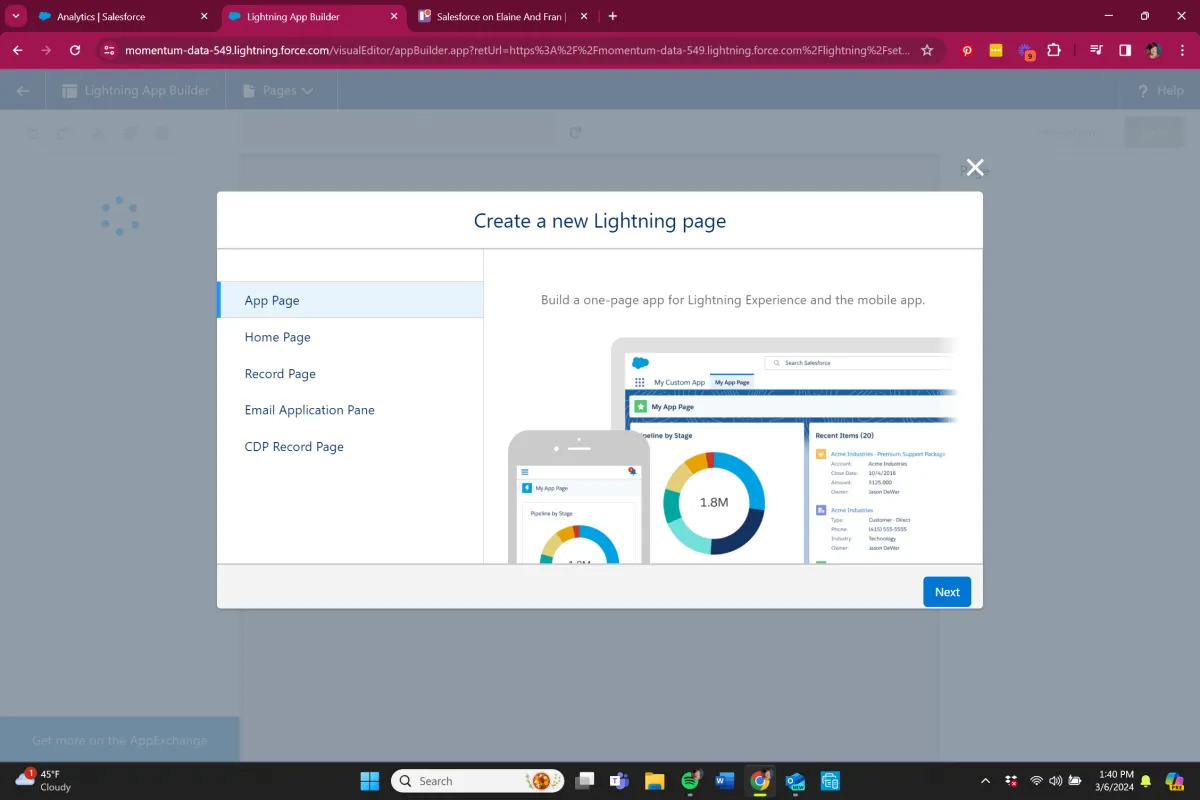Open File Explorer from taskbar

(x=654, y=781)
